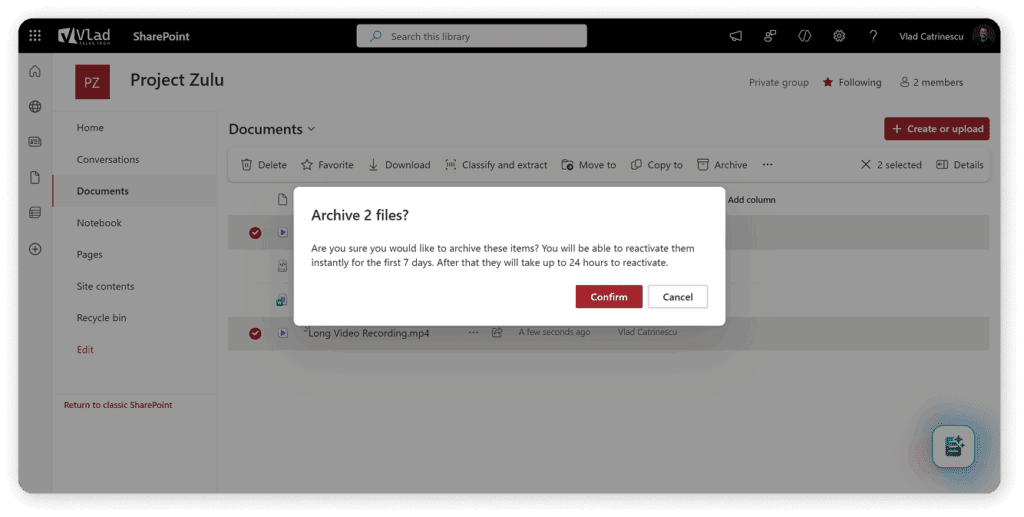Open the floating document assistant icon

[x=953, y=446]
